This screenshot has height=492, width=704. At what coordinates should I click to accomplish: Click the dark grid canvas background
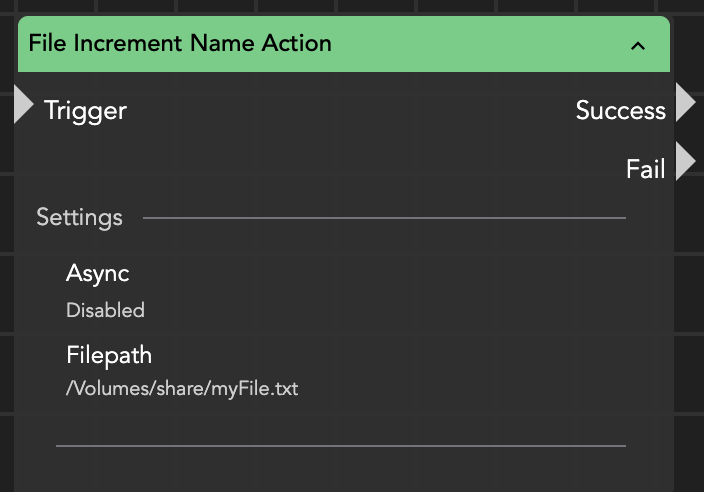[690, 300]
